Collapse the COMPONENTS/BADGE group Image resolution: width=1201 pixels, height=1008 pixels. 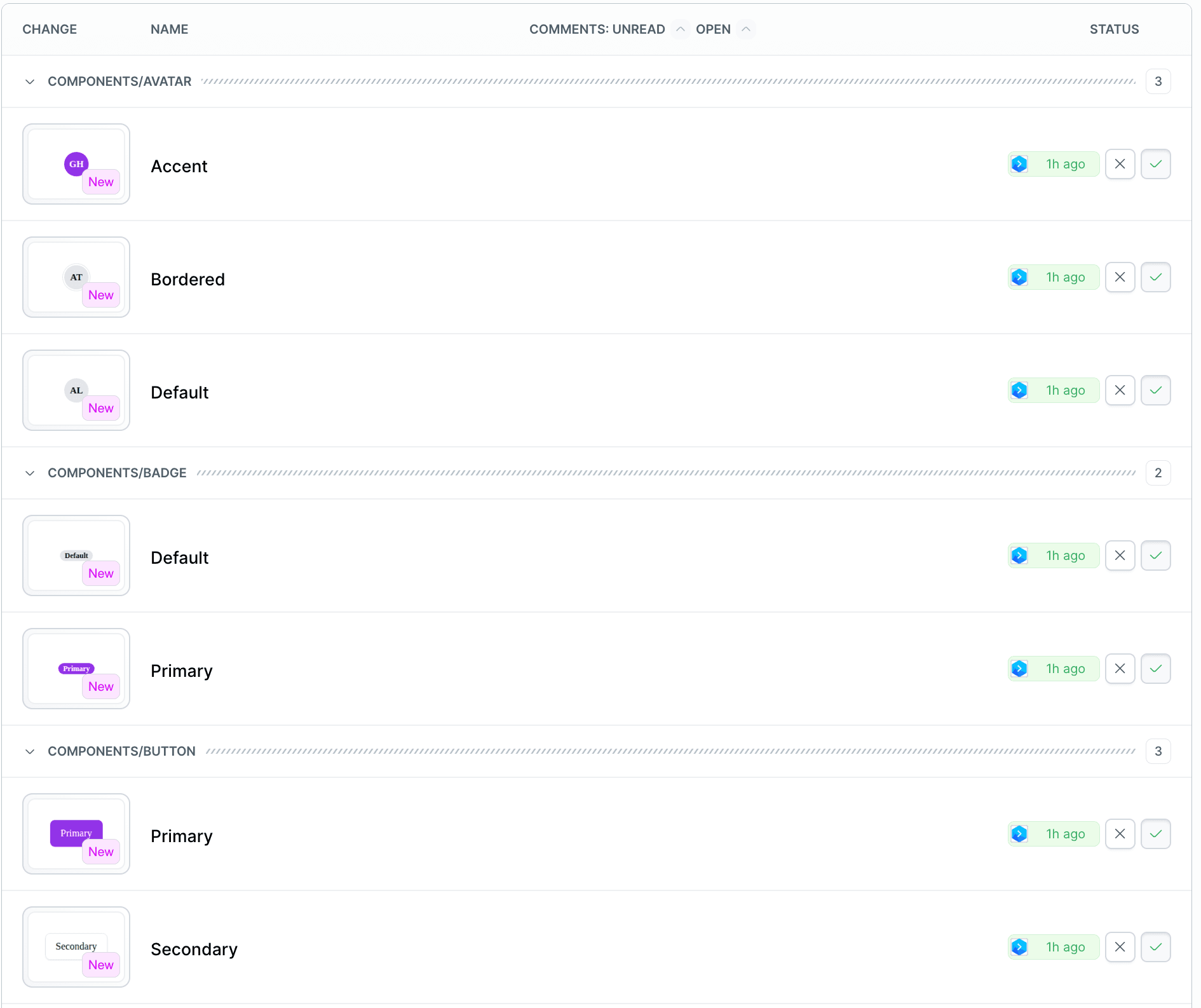[x=30, y=473]
